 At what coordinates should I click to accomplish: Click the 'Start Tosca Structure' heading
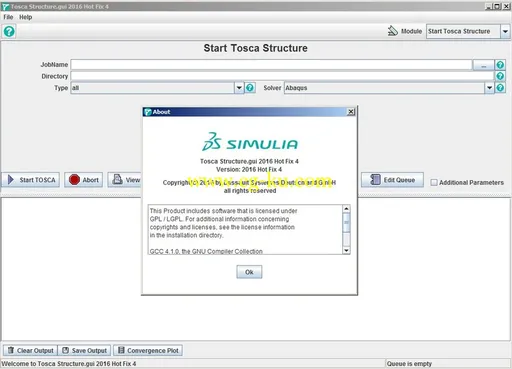click(256, 48)
